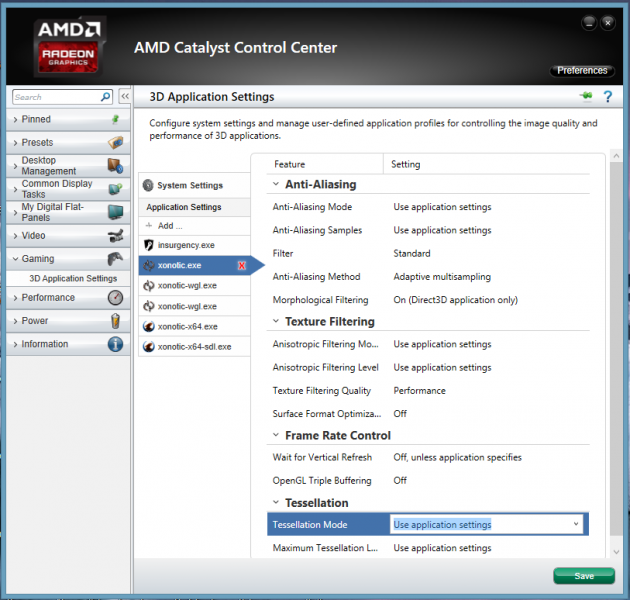Click the Gaming controller icon

pos(115,259)
